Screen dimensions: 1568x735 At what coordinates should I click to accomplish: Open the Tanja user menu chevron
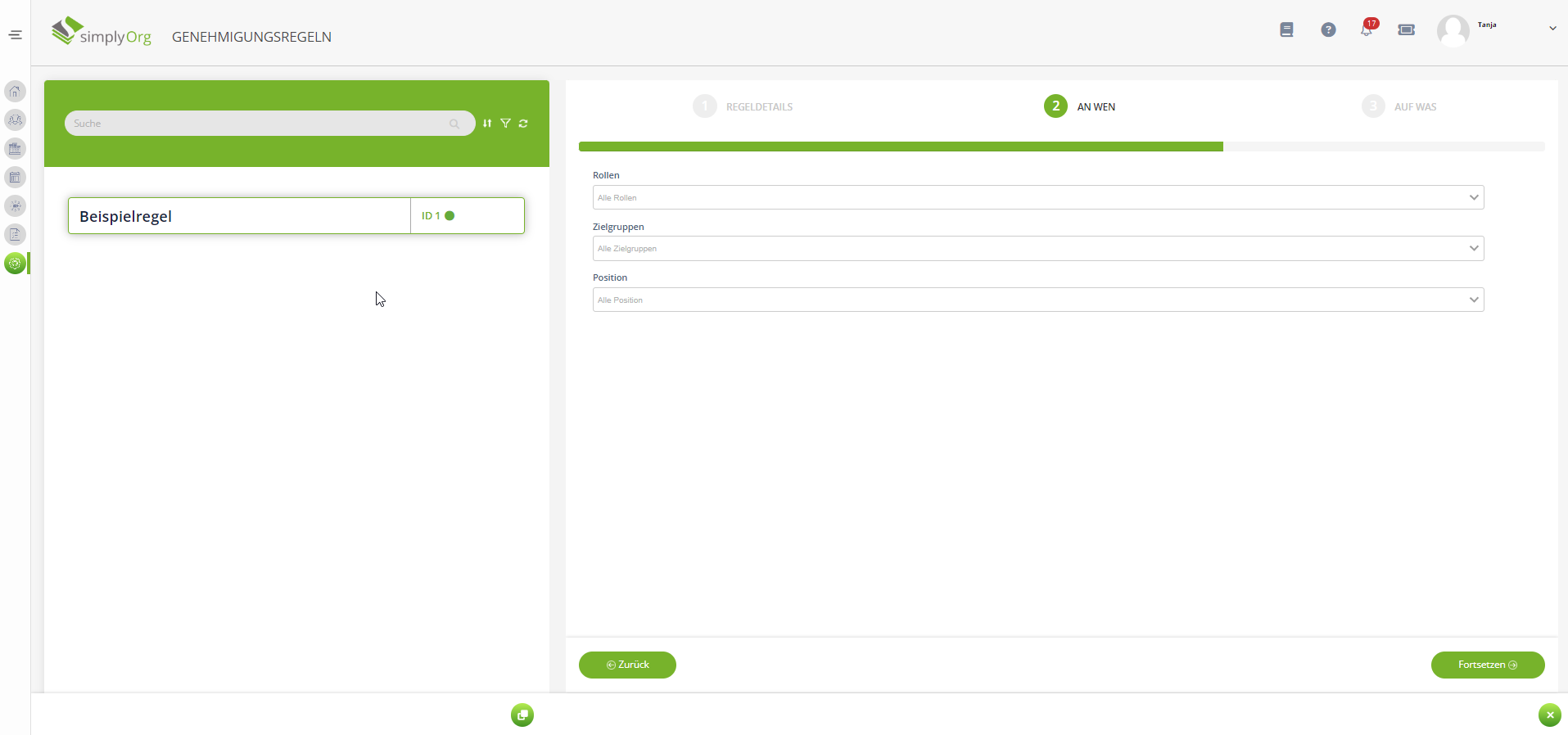pos(1552,29)
